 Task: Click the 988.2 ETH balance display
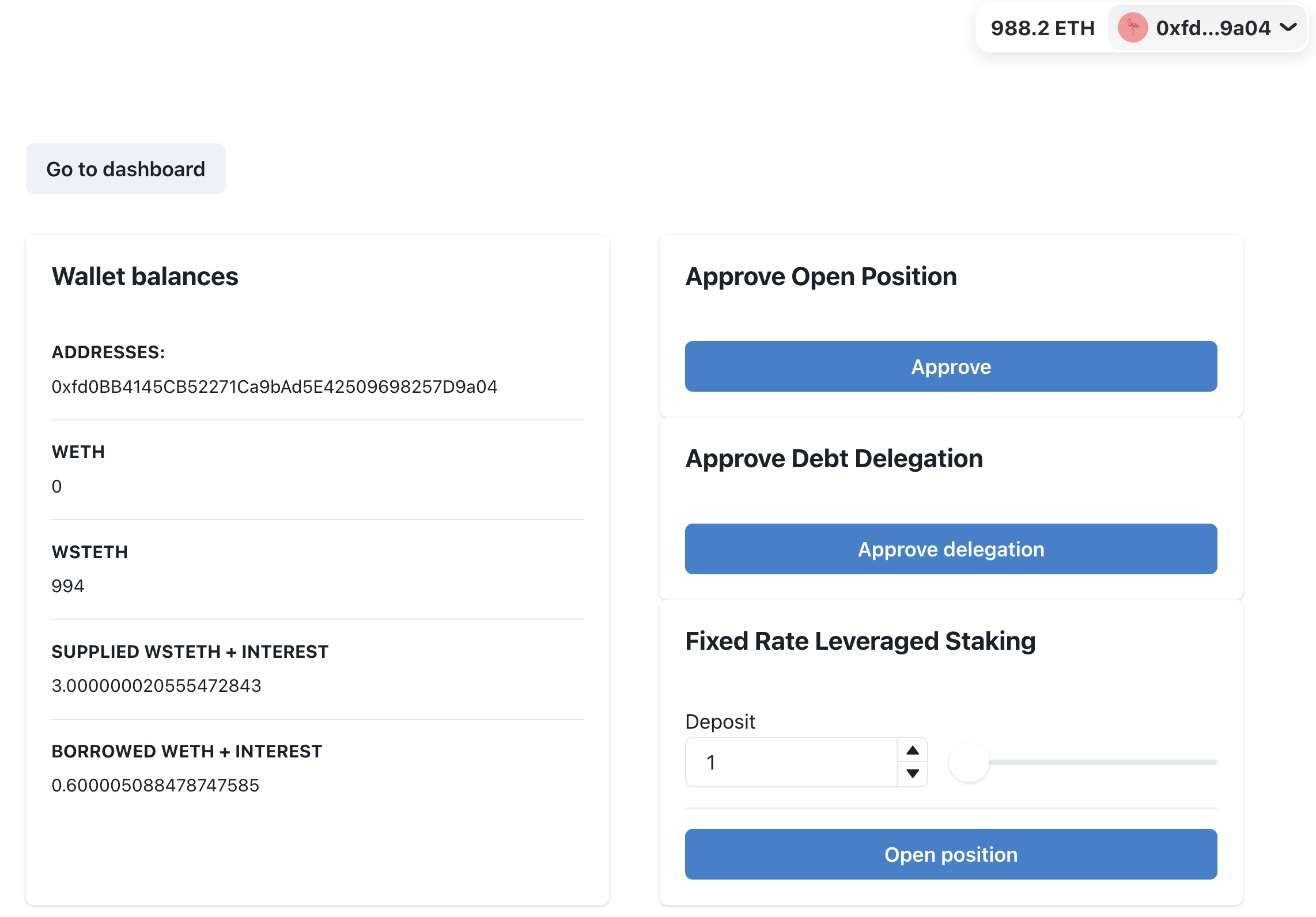click(1042, 28)
